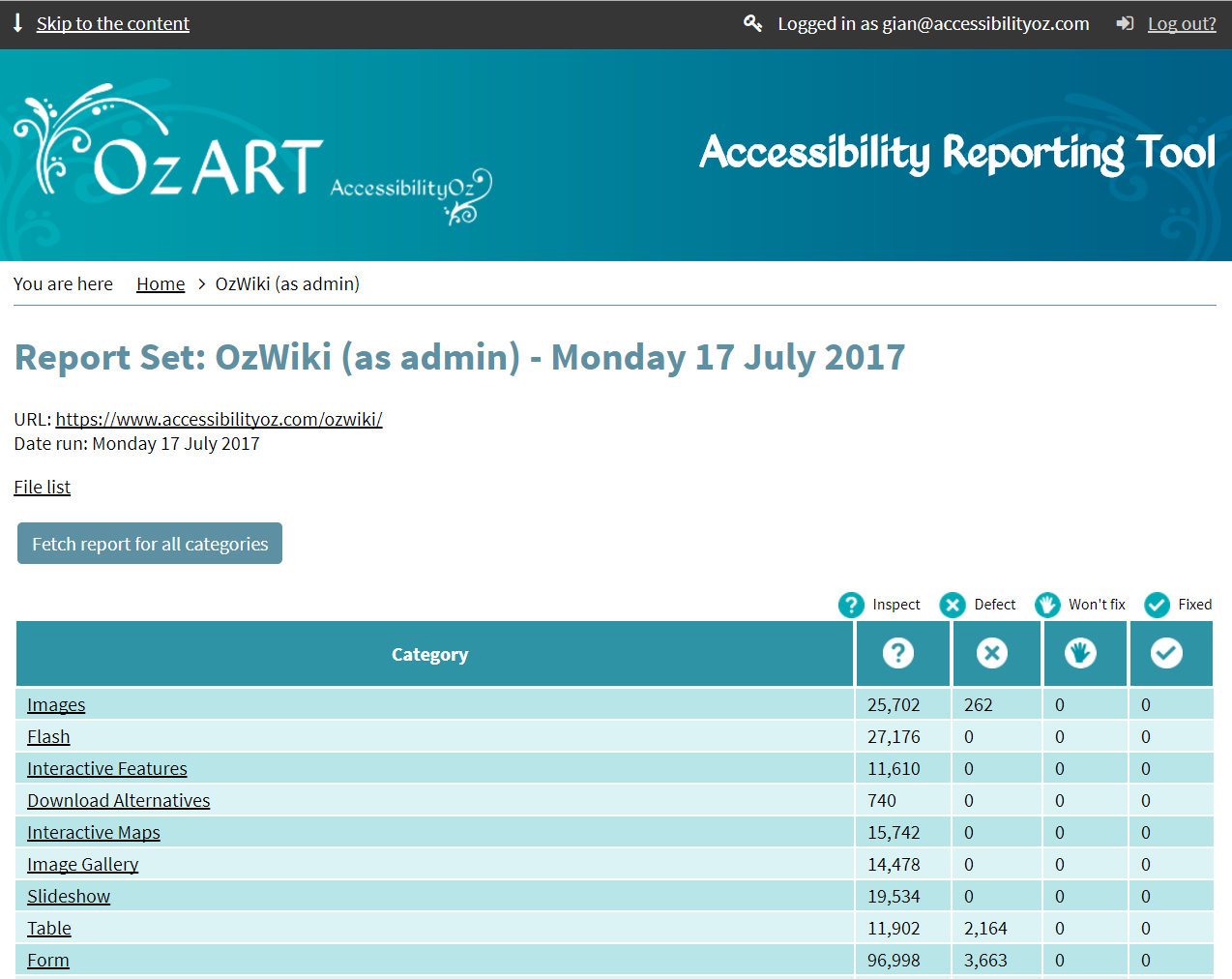Click the Defect legend icon above the table
The height and width of the screenshot is (979, 1232).
(x=953, y=605)
